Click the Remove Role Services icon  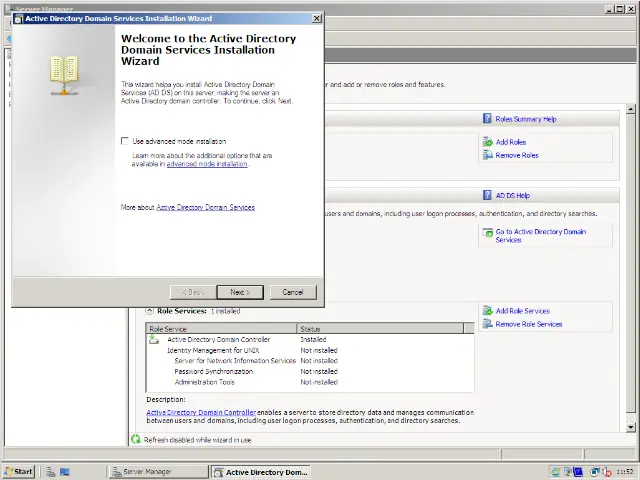pos(487,324)
